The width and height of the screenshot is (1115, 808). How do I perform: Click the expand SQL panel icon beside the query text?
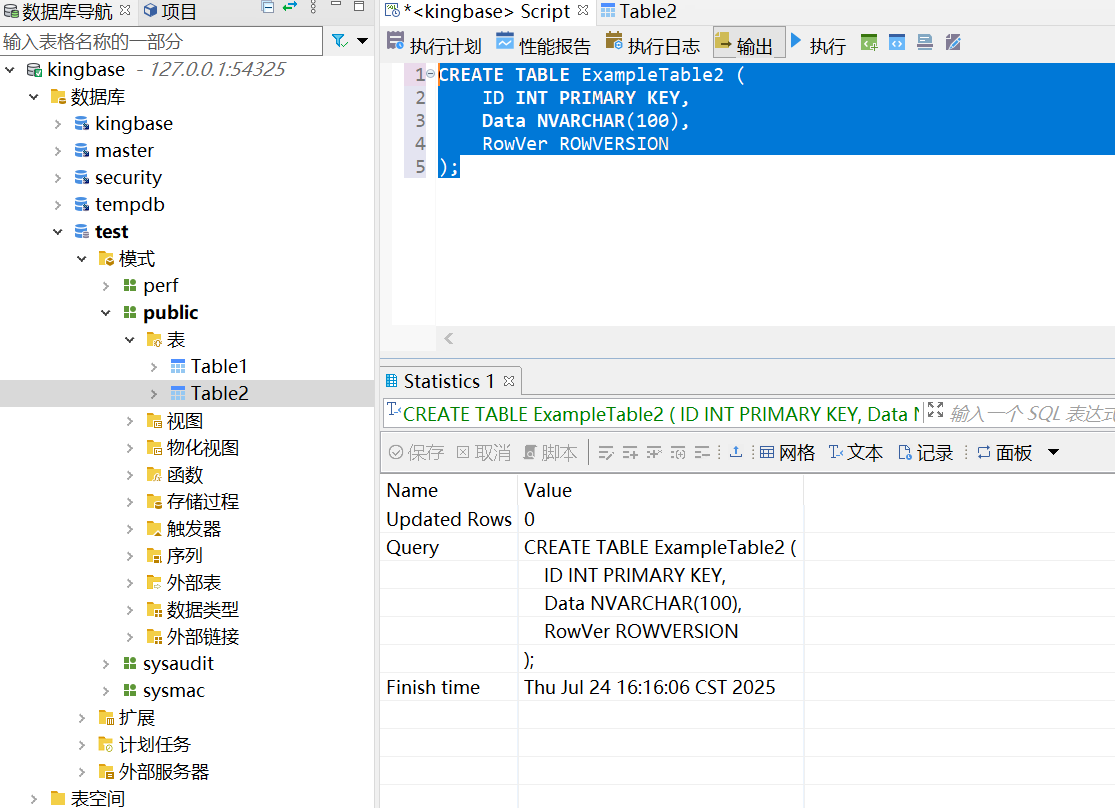935,411
